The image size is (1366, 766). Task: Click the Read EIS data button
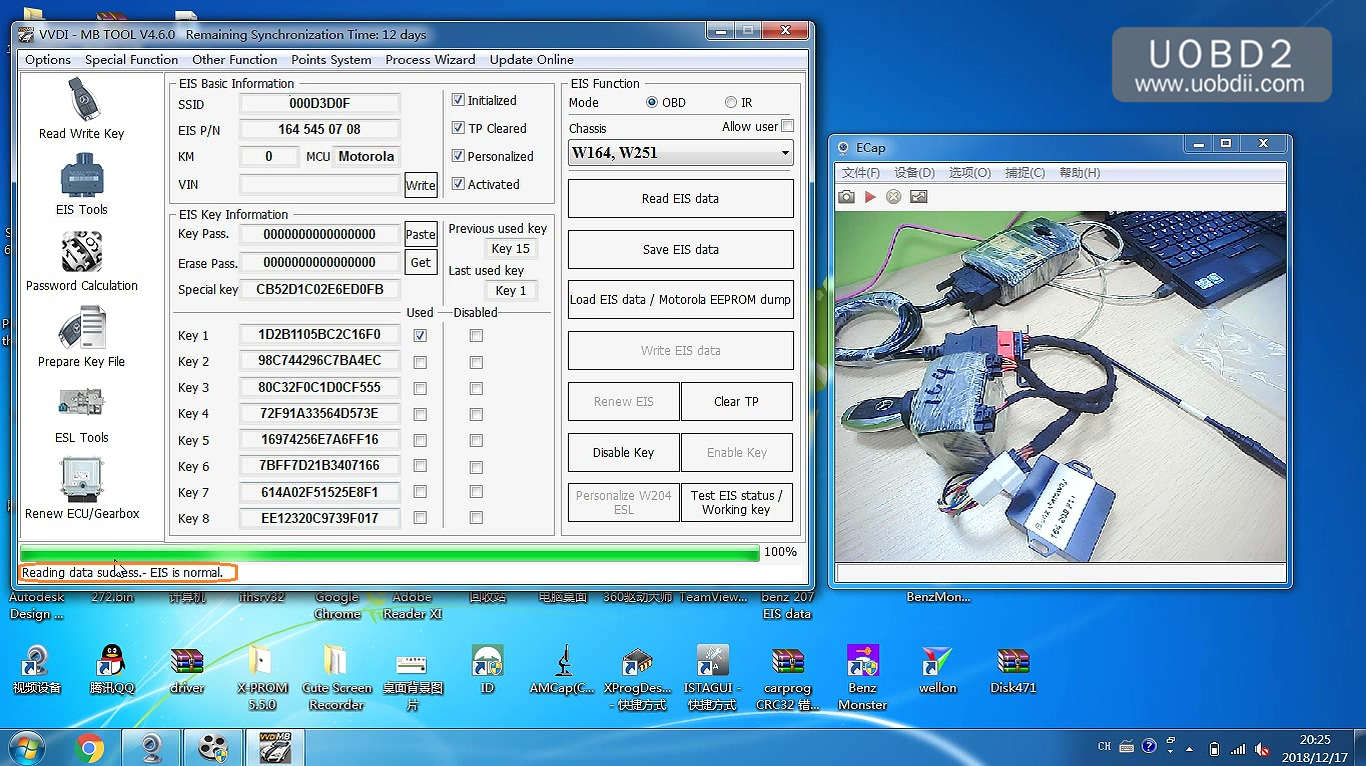point(680,198)
